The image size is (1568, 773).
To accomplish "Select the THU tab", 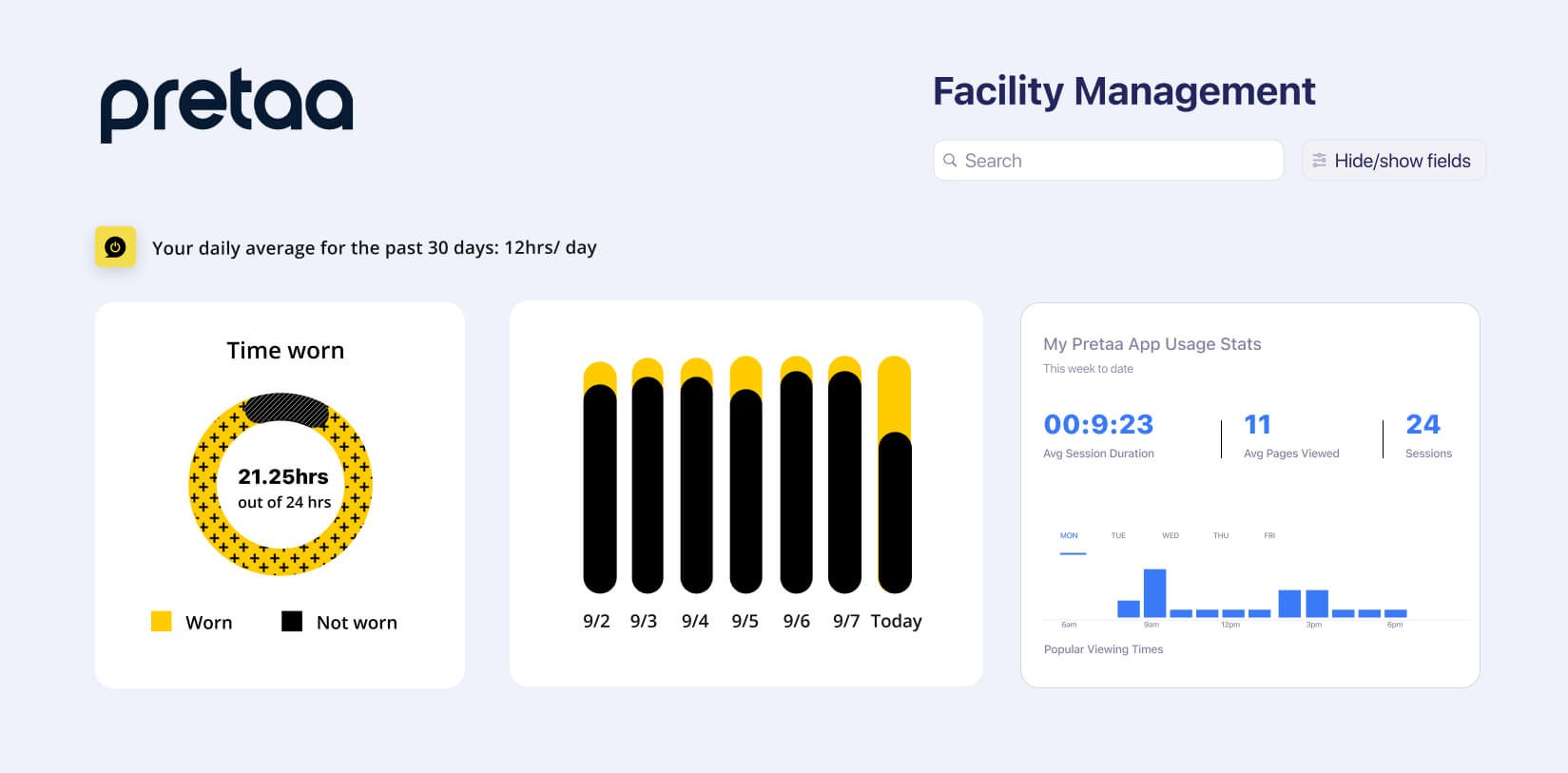I will pos(1221,536).
